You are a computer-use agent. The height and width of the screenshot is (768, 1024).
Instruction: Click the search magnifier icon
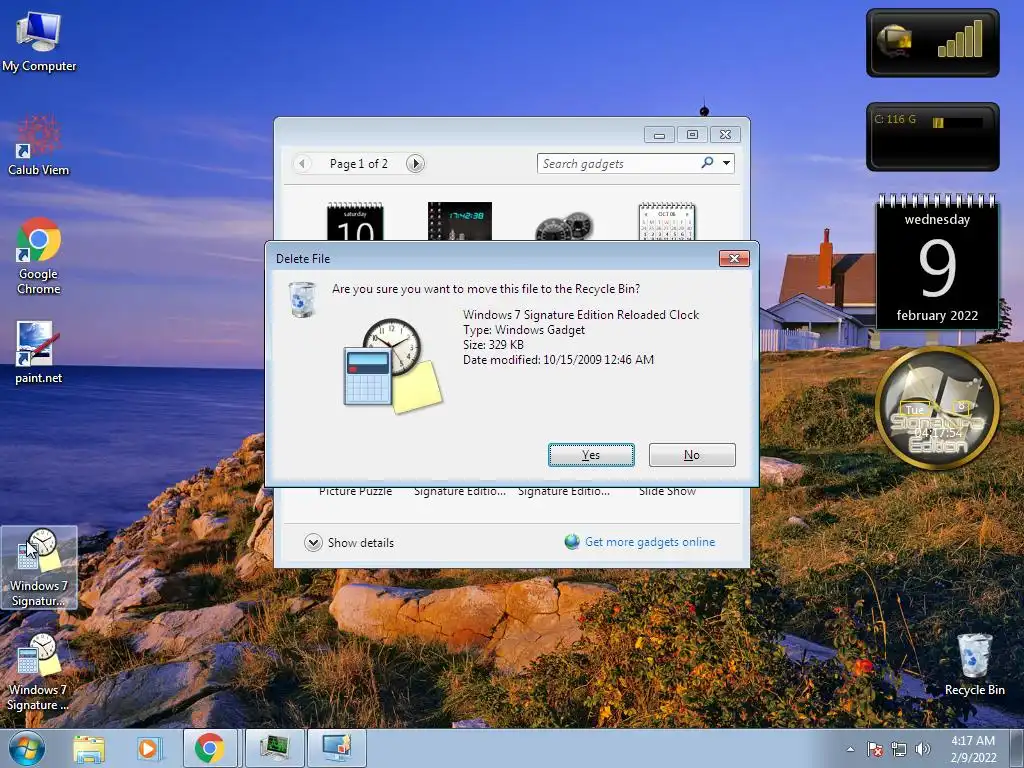pyautogui.click(x=707, y=163)
